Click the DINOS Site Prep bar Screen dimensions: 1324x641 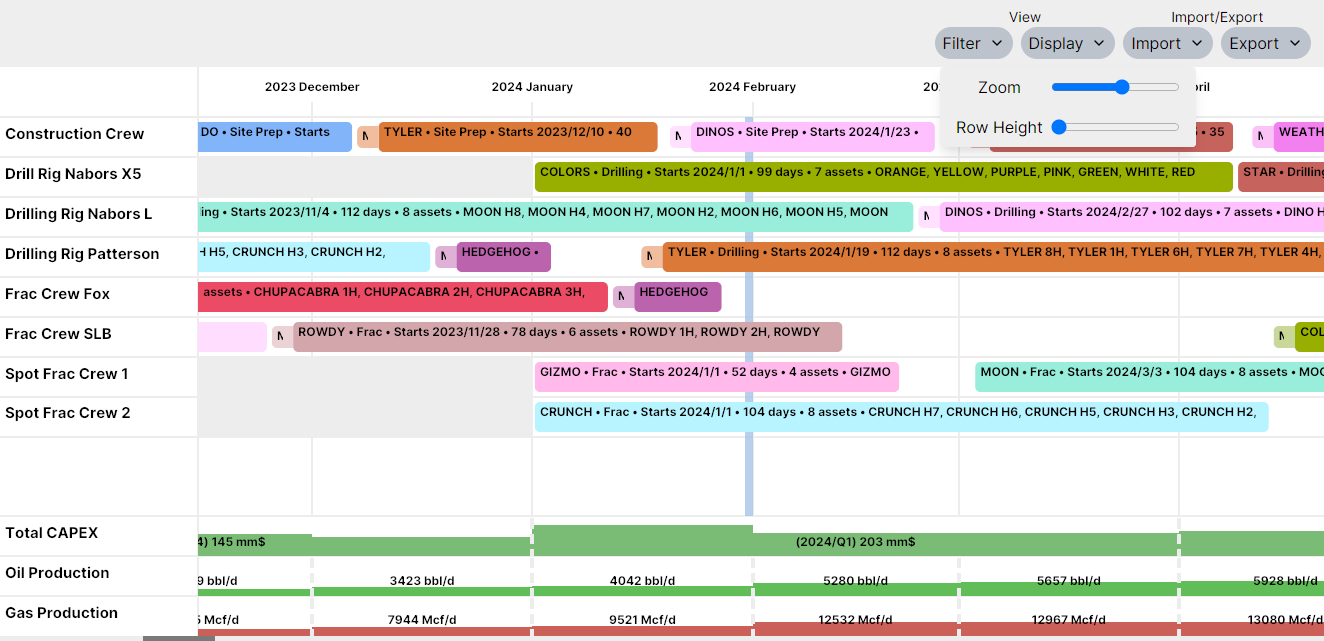click(x=812, y=137)
